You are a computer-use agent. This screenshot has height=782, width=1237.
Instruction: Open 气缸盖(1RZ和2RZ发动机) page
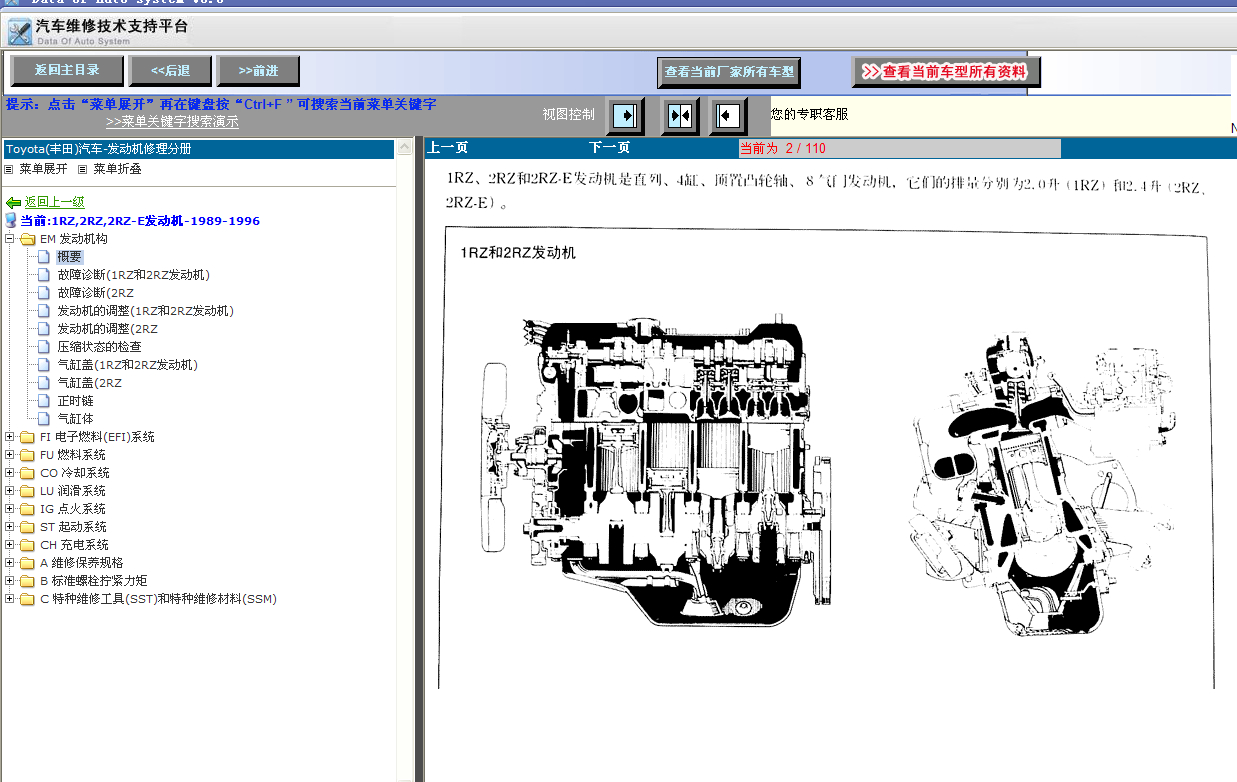[127, 365]
